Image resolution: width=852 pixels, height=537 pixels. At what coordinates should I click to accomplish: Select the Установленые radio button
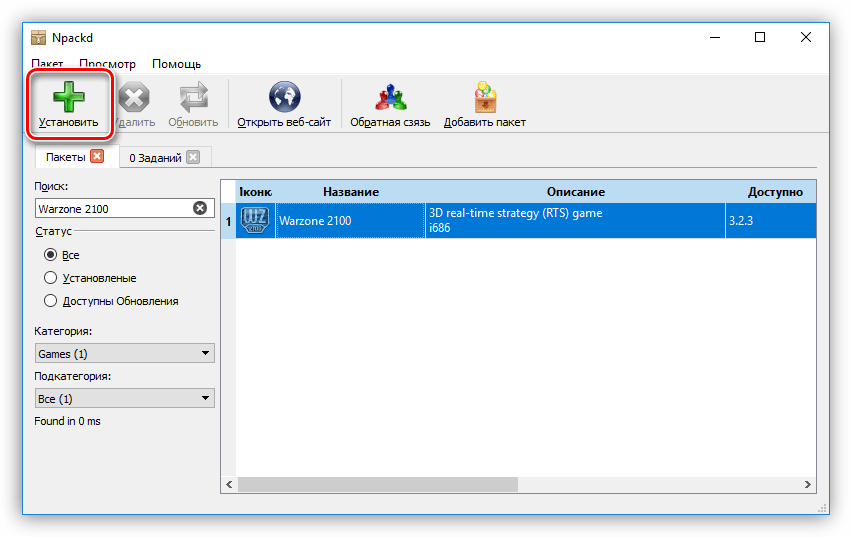point(51,278)
